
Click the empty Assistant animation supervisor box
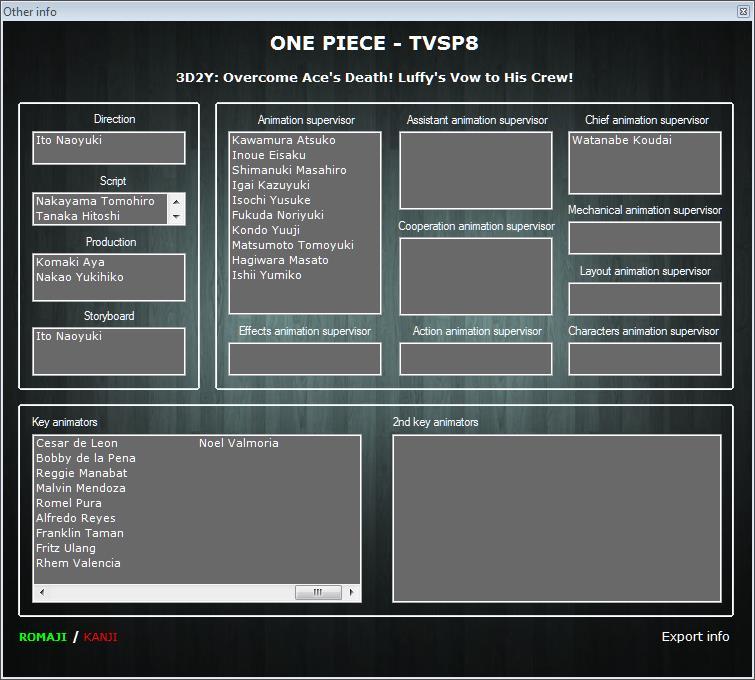pyautogui.click(x=476, y=170)
